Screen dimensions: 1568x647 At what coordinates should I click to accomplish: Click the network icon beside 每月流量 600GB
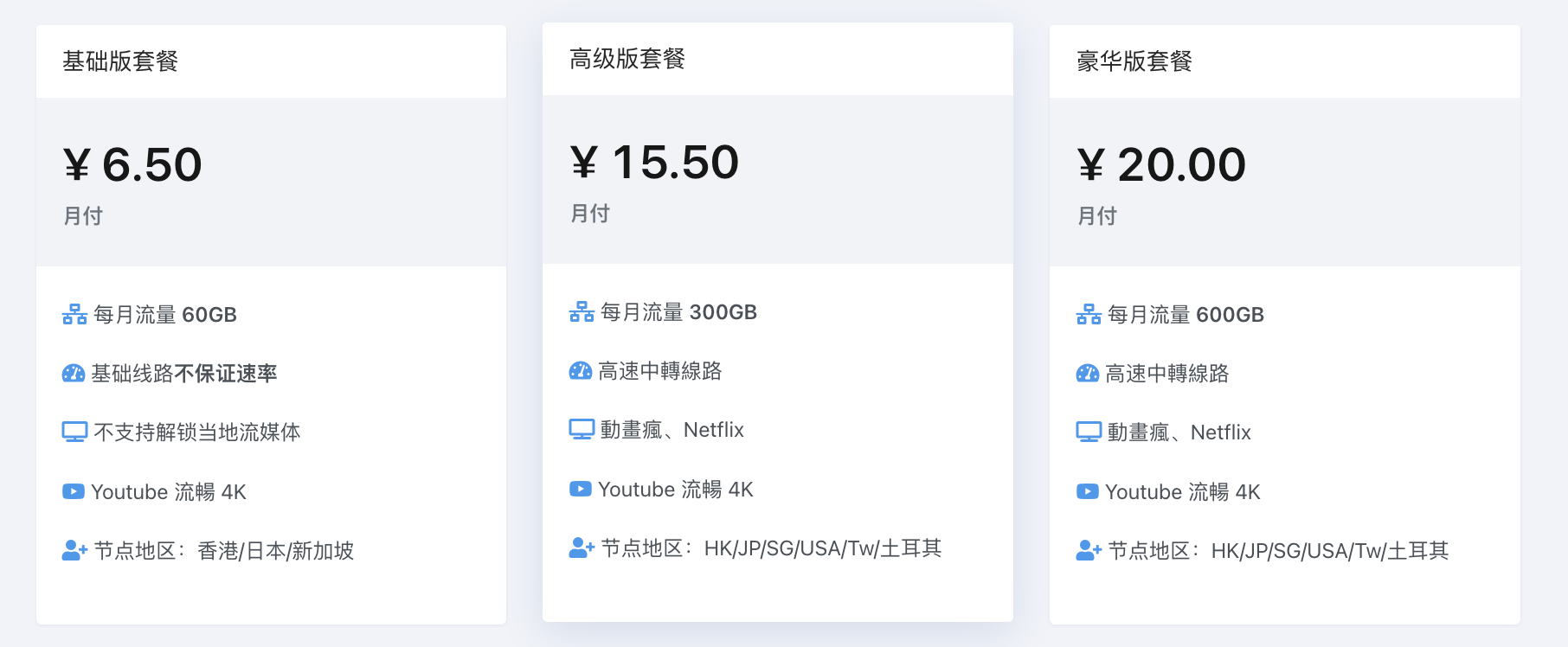(x=1089, y=315)
